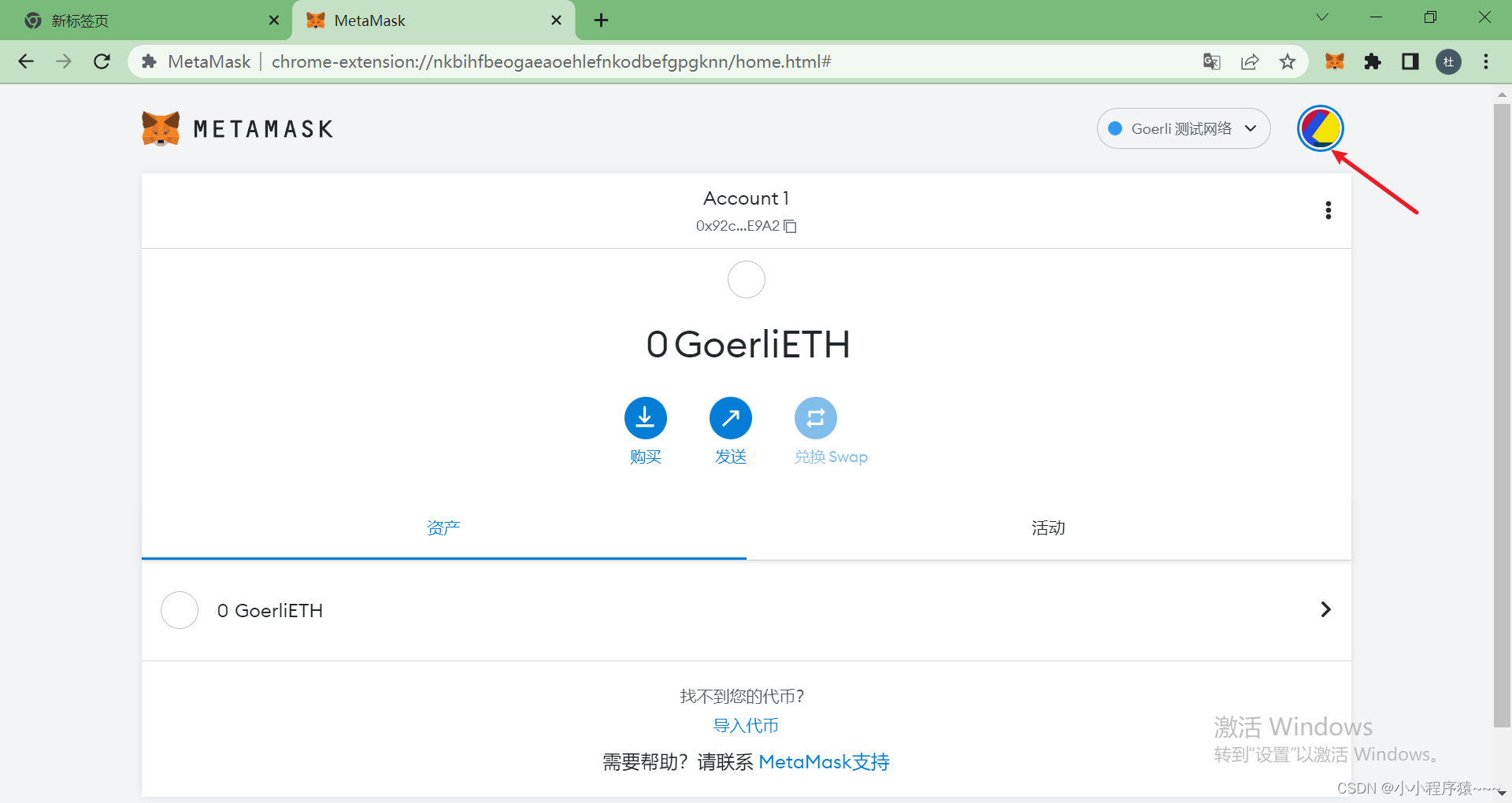
Task: Close the MetaMask tab
Action: click(x=556, y=20)
